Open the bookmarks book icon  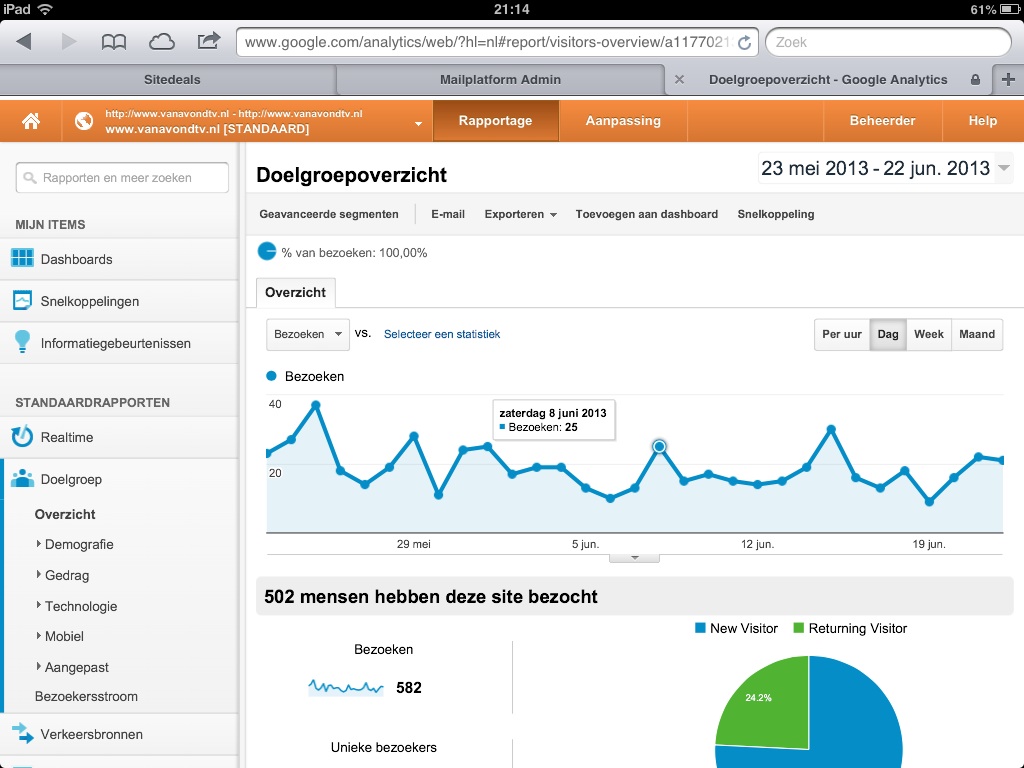coord(114,42)
